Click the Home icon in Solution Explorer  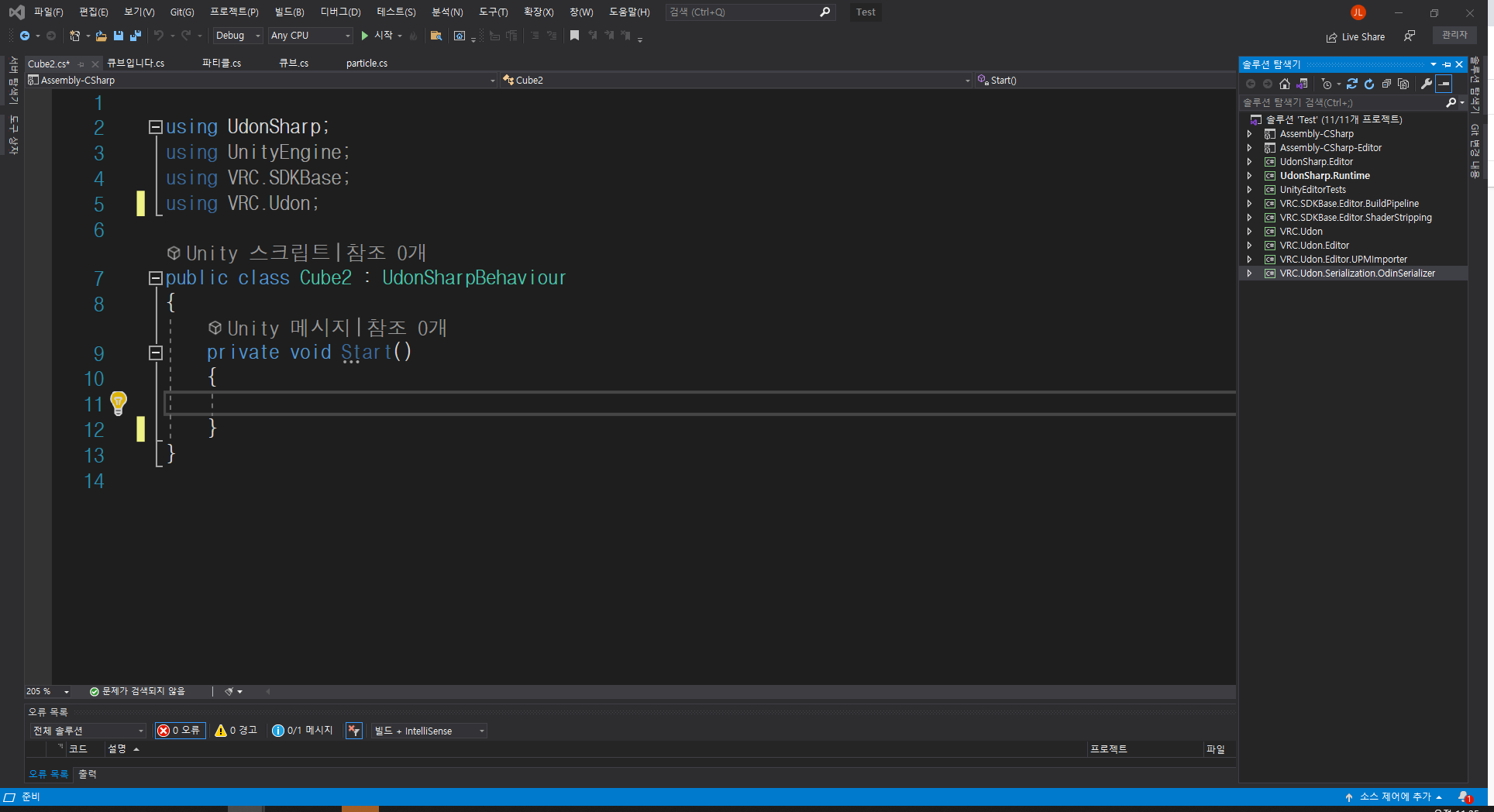pos(1285,84)
